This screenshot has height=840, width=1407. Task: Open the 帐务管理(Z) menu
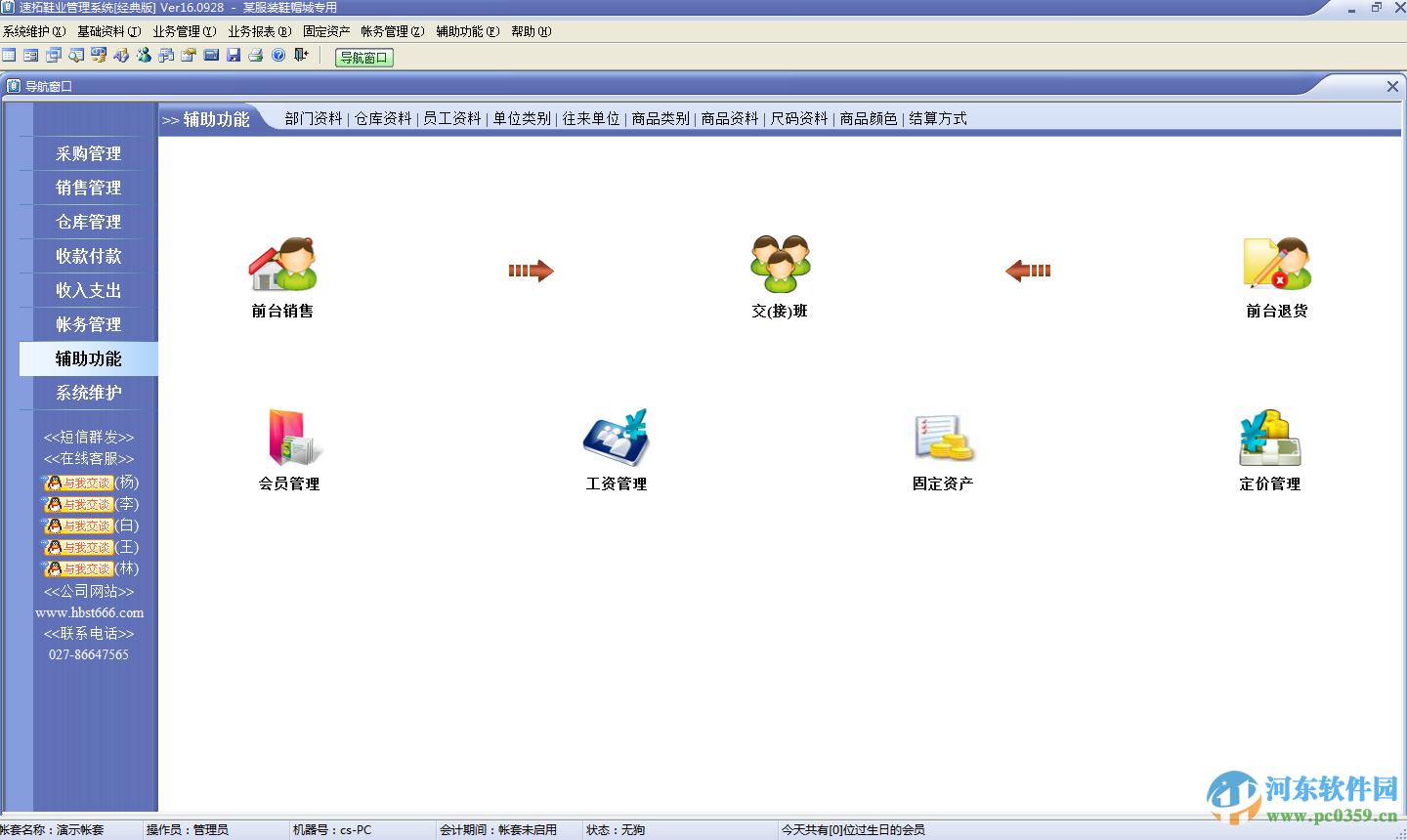pos(393,31)
